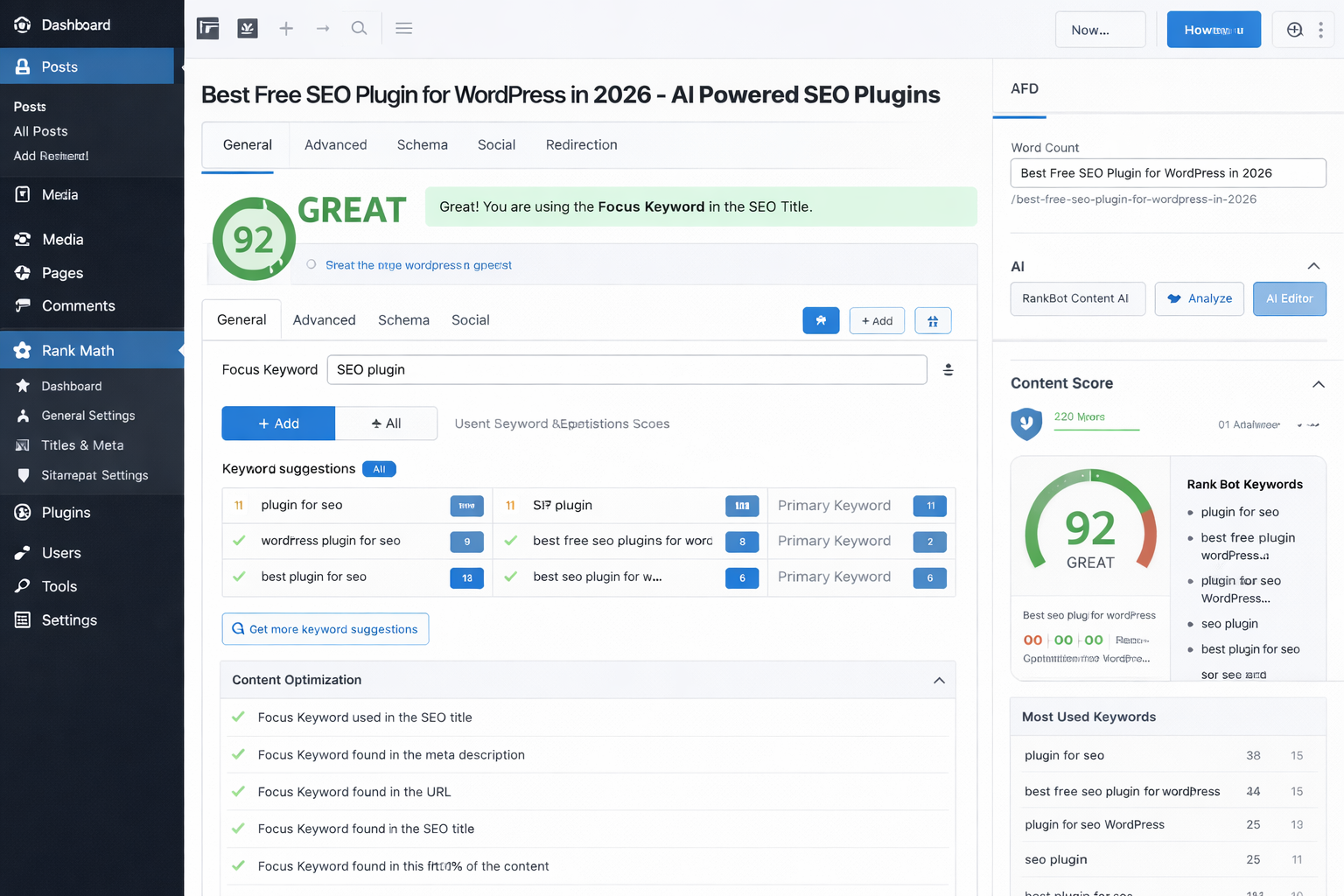Open the 01 Adalwoer dropdown arrow
The width and height of the screenshot is (1344, 896).
point(1309,424)
